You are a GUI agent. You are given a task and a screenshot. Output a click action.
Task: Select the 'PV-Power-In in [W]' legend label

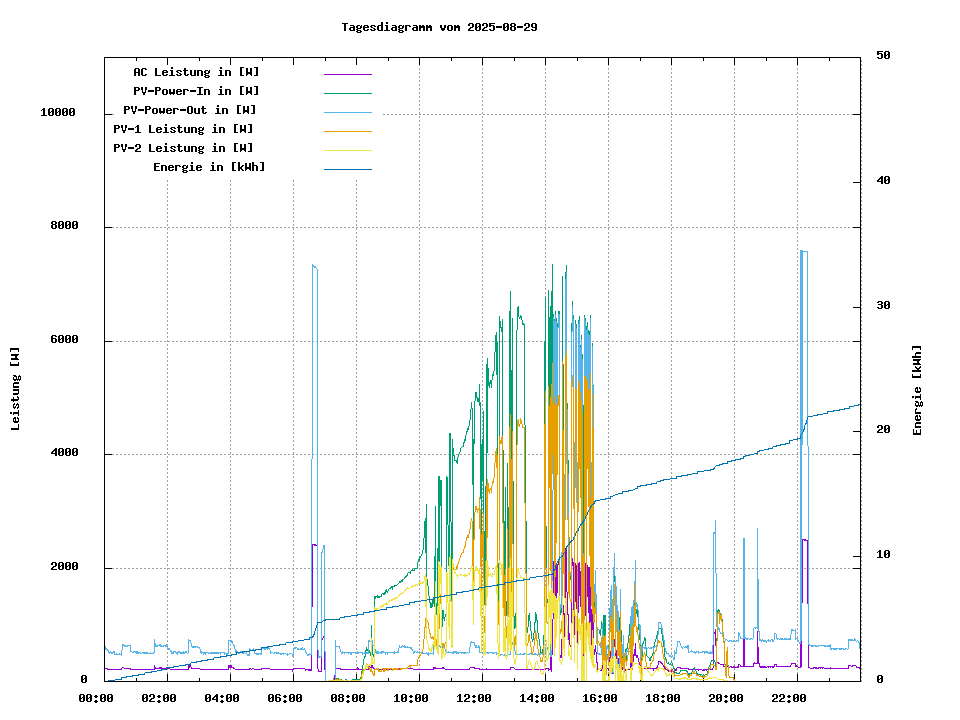196,91
